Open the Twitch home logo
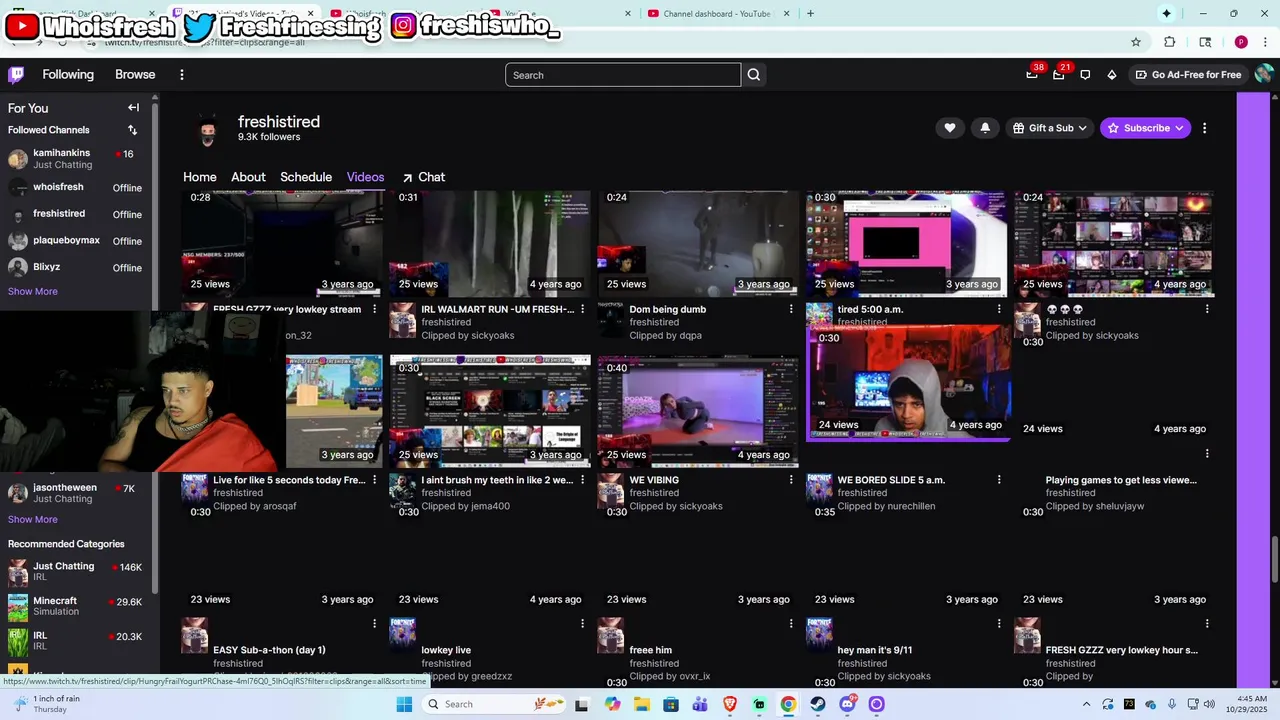Image resolution: width=1280 pixels, height=720 pixels. pos(16,75)
